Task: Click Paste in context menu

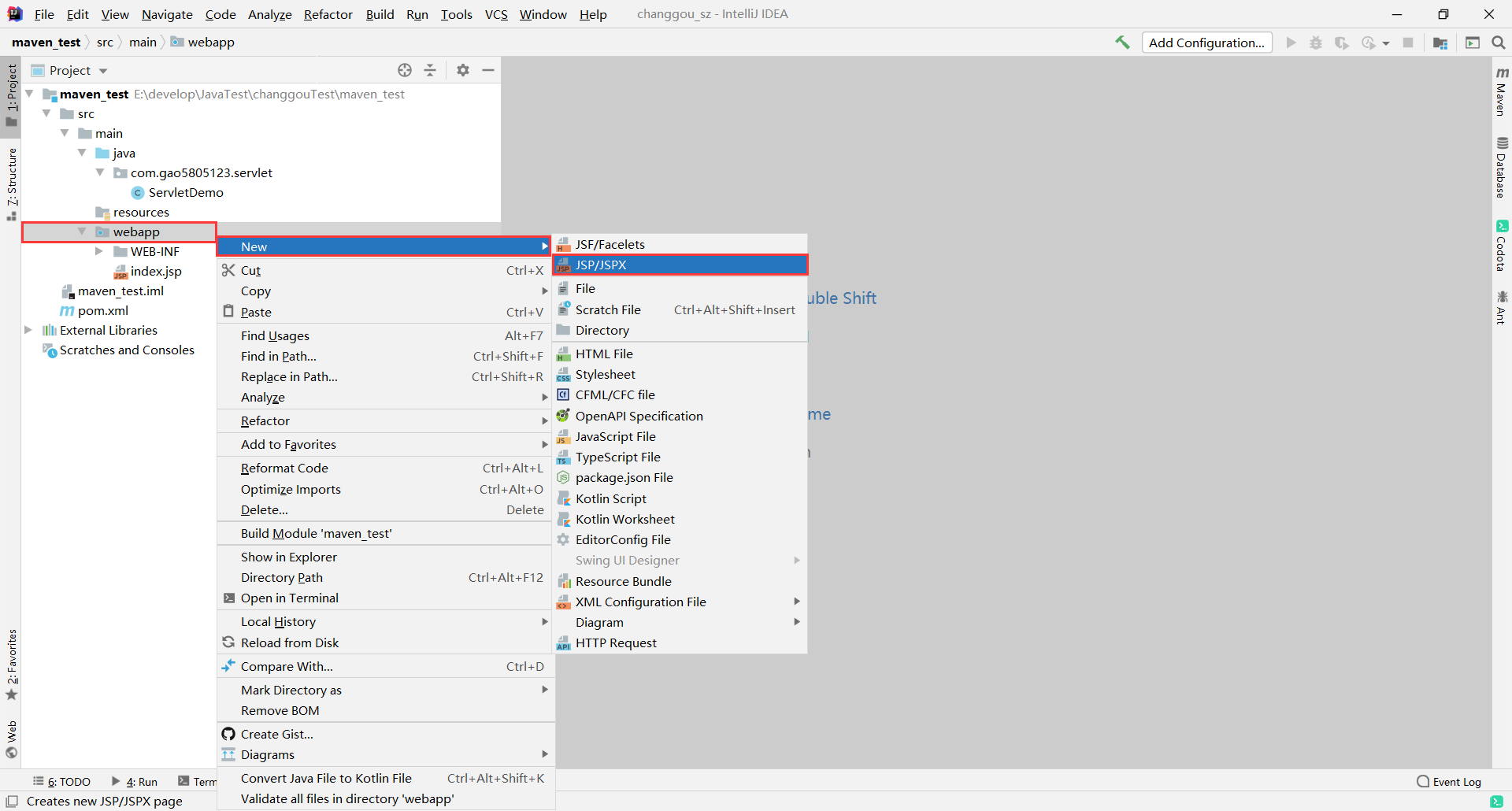Action: point(384,312)
